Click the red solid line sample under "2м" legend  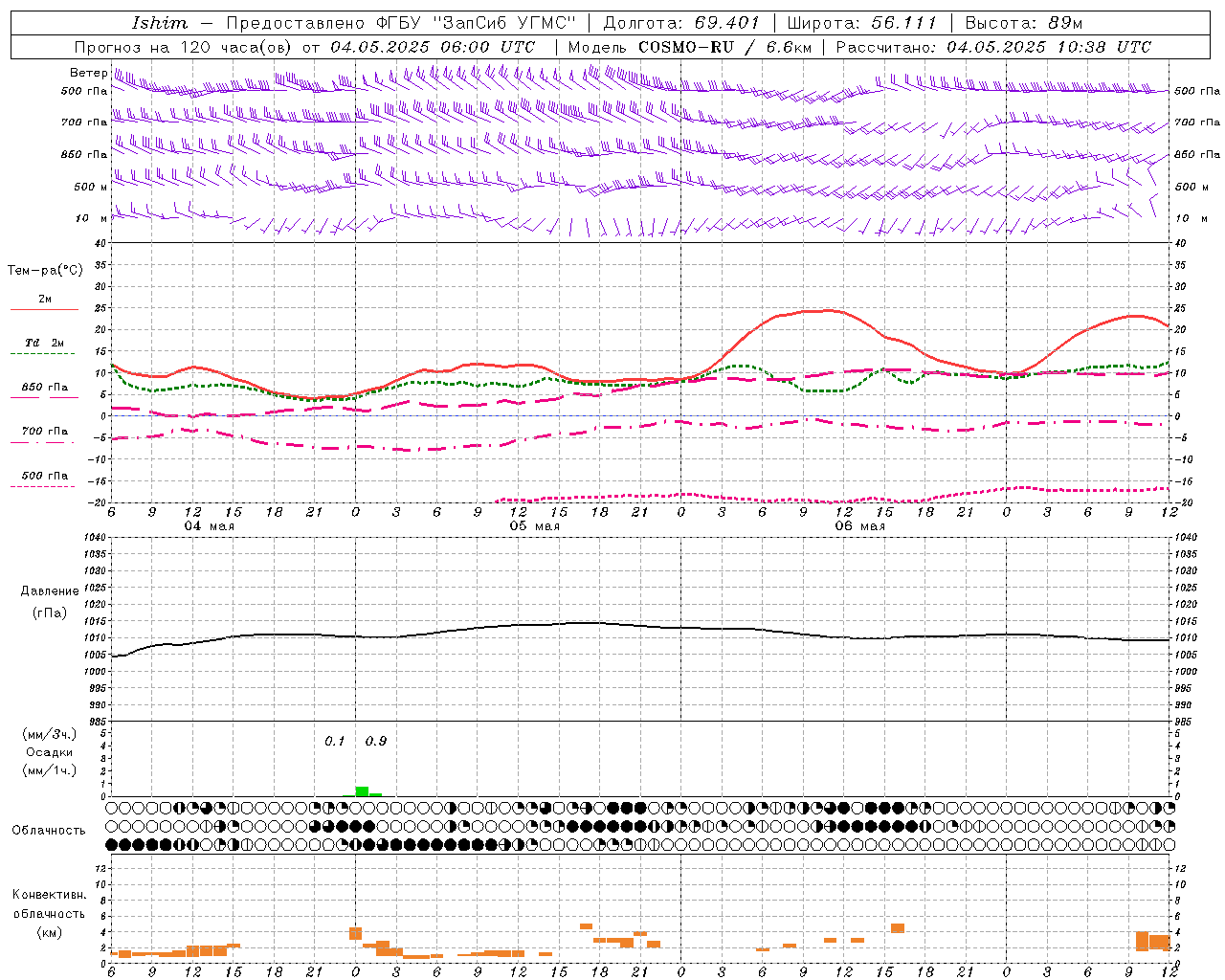coord(44,309)
